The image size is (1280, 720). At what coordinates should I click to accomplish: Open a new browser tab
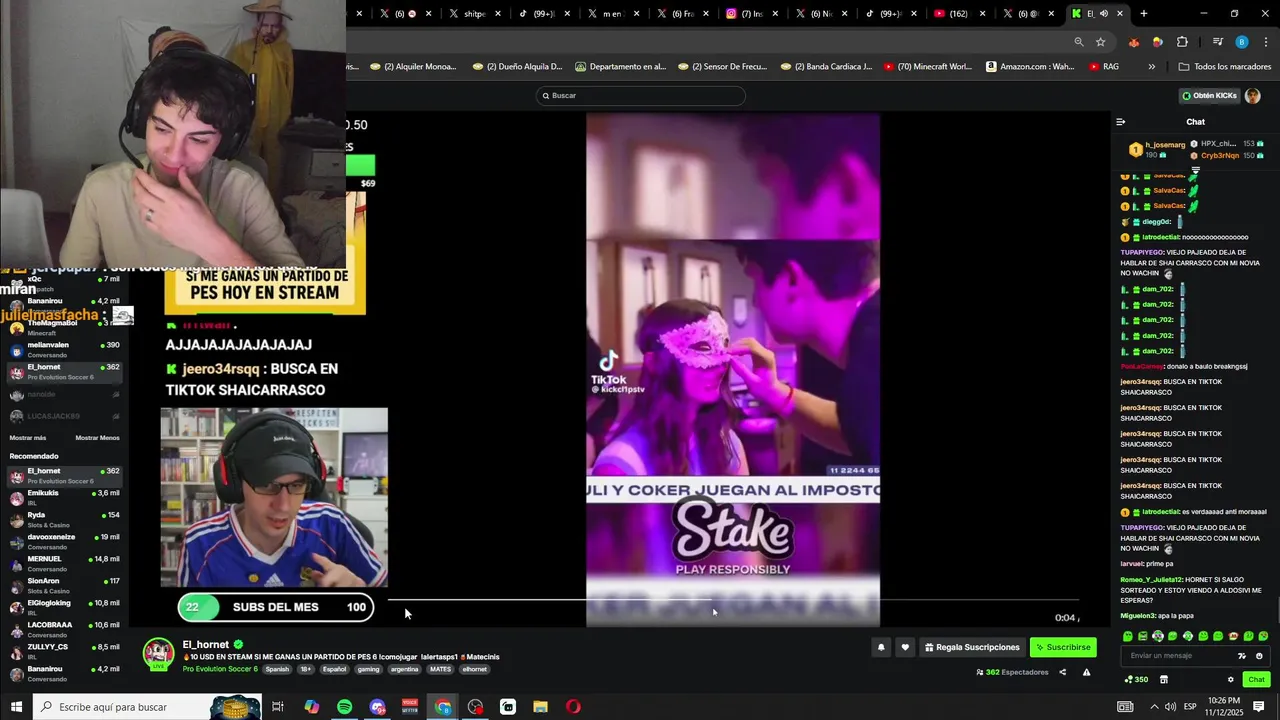1144,14
